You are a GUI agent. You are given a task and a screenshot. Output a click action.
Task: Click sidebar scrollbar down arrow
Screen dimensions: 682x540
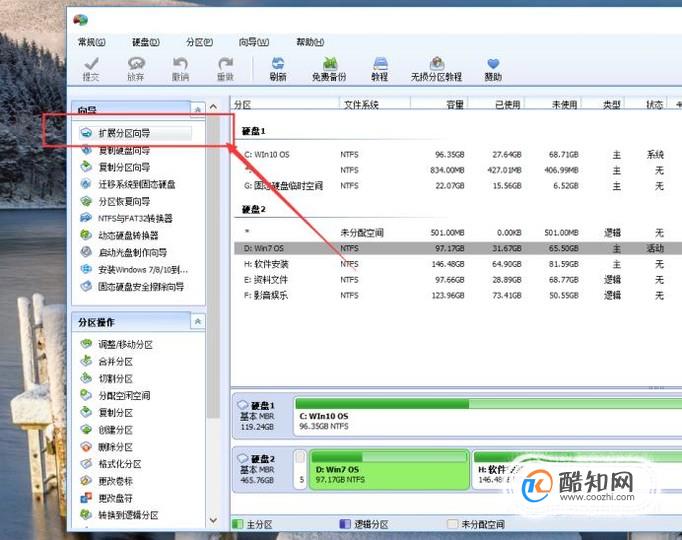pyautogui.click(x=214, y=520)
